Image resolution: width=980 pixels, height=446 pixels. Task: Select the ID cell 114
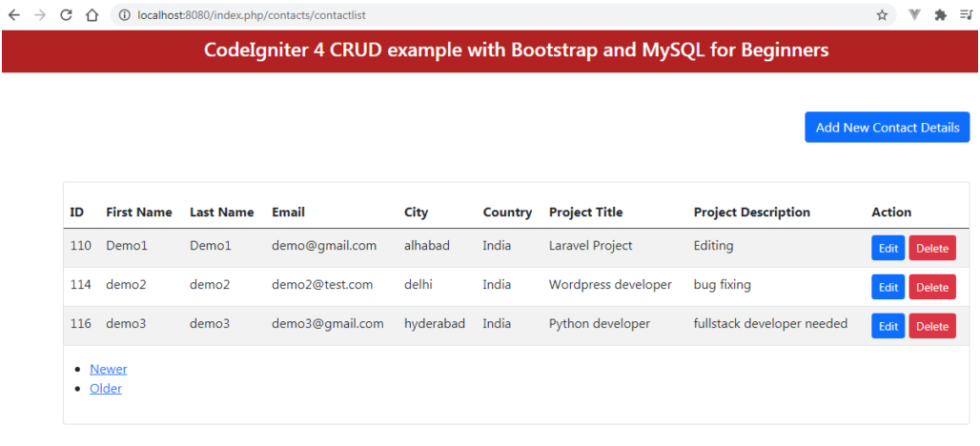point(81,285)
